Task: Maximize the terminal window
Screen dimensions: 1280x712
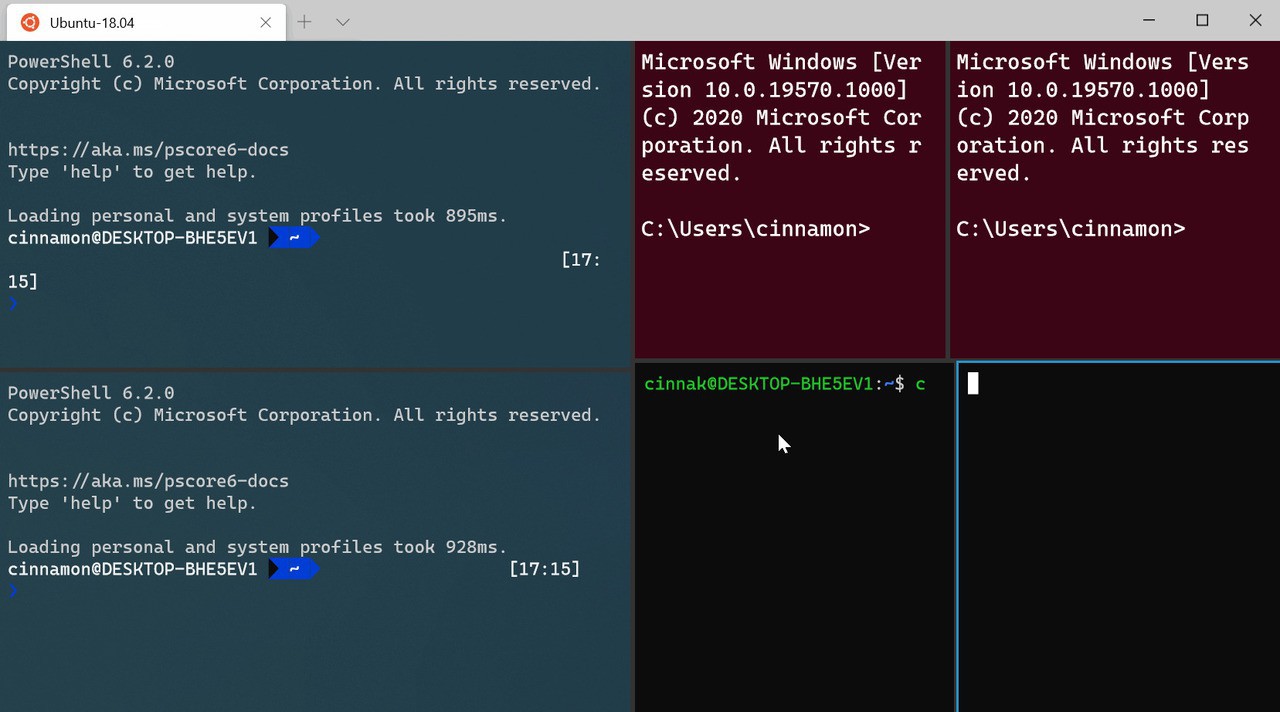Action: [x=1202, y=20]
